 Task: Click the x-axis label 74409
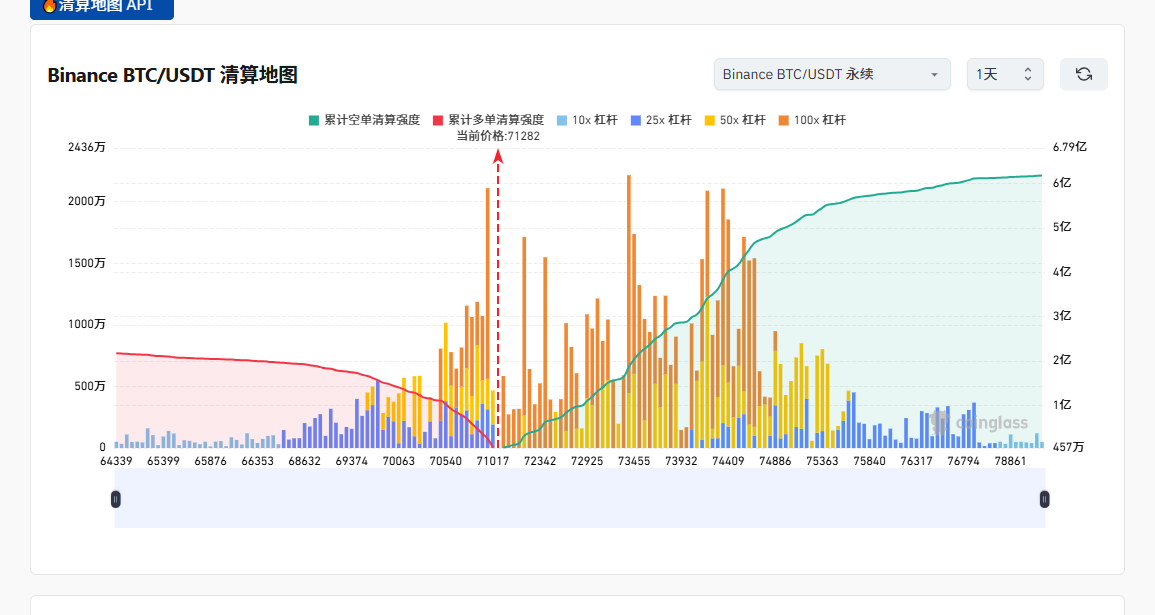pos(728,461)
